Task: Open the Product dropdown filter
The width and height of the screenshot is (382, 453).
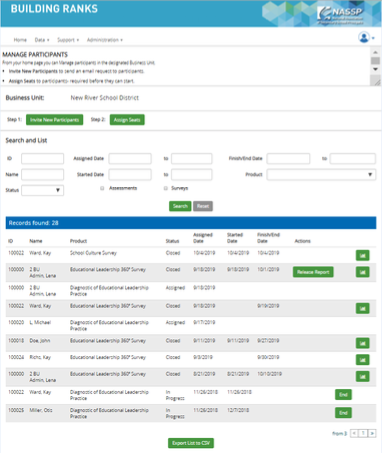Action: click(321, 174)
